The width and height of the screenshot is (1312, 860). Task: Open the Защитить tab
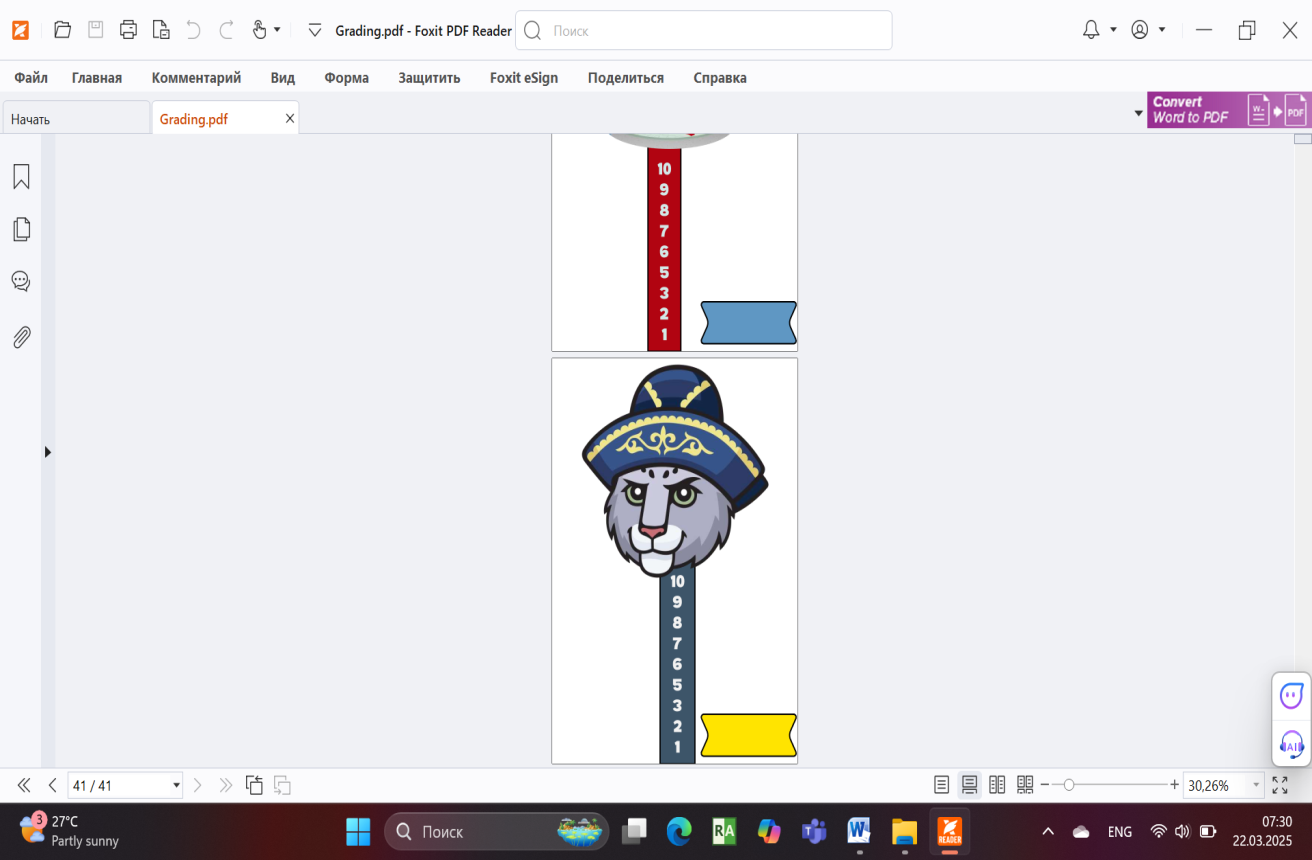point(429,77)
